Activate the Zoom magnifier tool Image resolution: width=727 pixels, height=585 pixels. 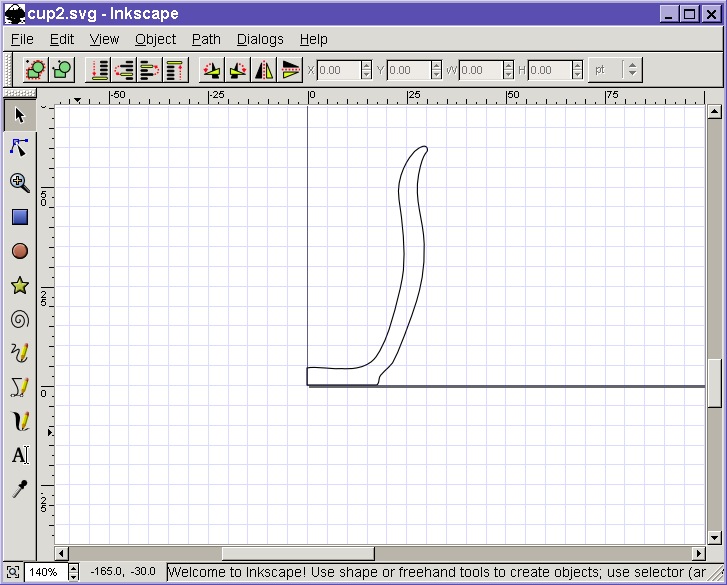coord(19,182)
